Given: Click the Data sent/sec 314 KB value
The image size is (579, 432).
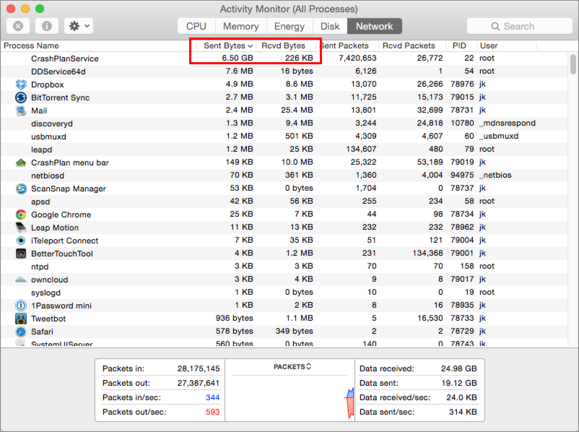Looking at the screenshot, I should tap(463, 412).
